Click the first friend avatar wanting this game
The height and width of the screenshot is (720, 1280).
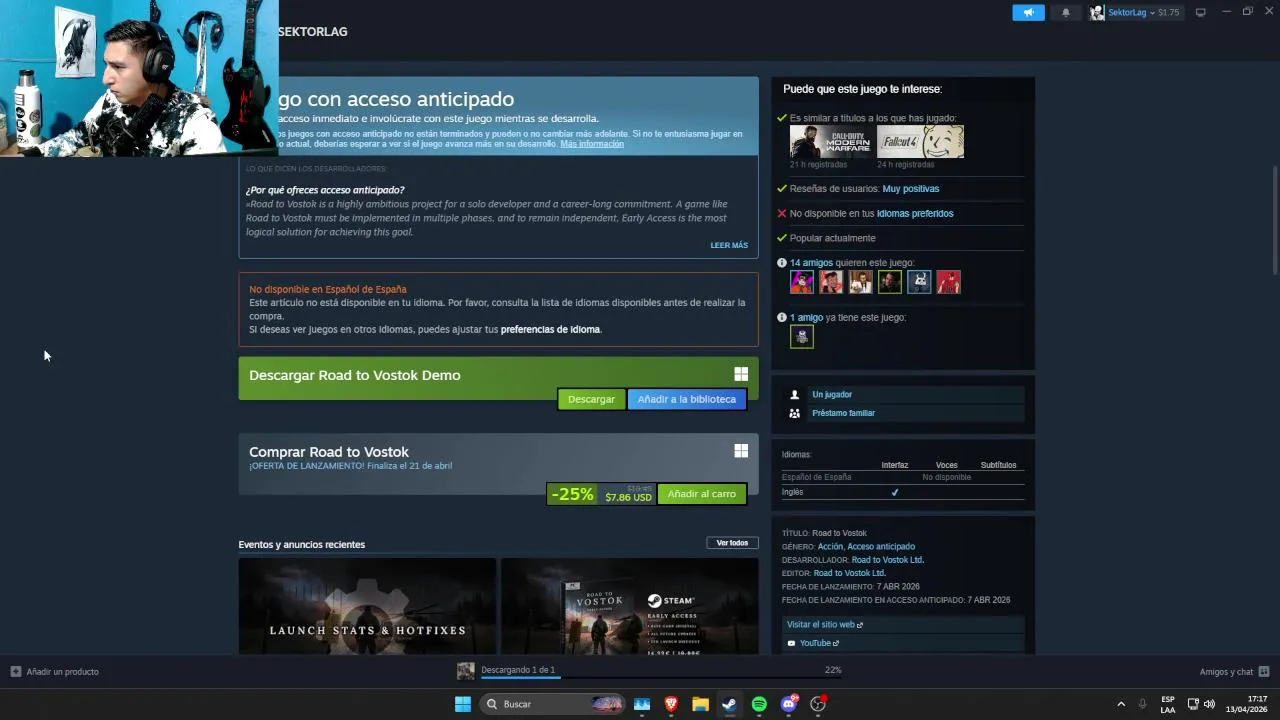802,282
